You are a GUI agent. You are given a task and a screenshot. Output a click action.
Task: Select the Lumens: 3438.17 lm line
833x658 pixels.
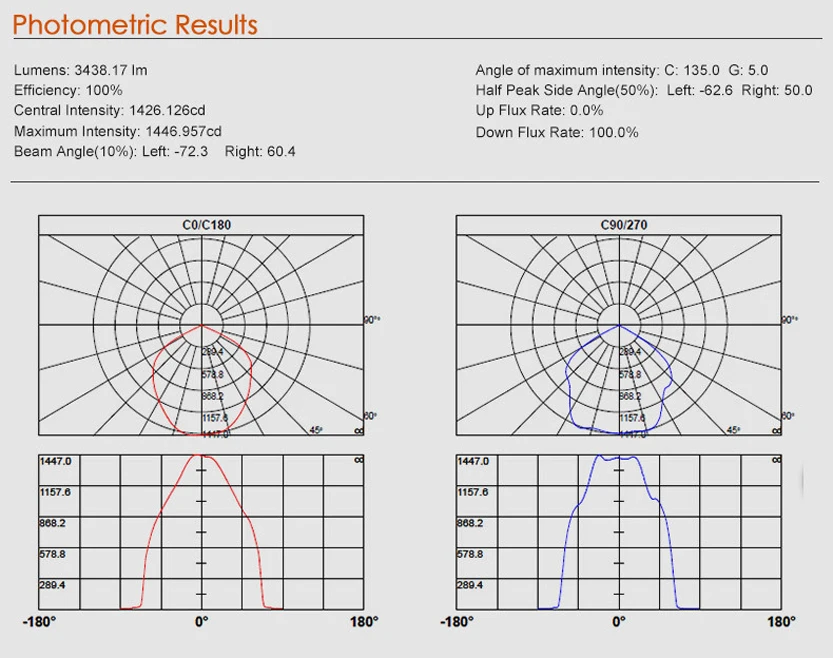[81, 70]
